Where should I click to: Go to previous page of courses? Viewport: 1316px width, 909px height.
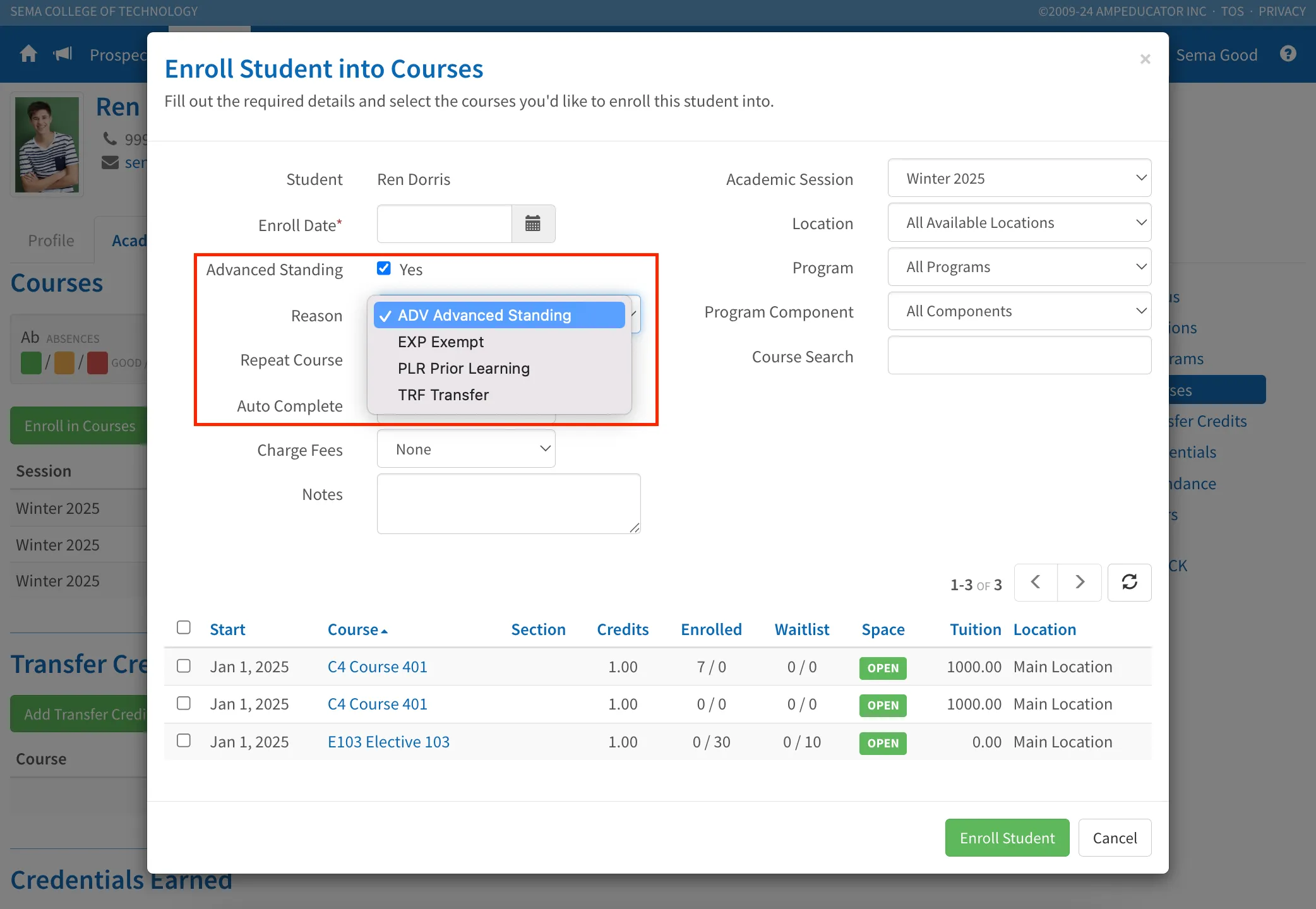click(x=1036, y=582)
